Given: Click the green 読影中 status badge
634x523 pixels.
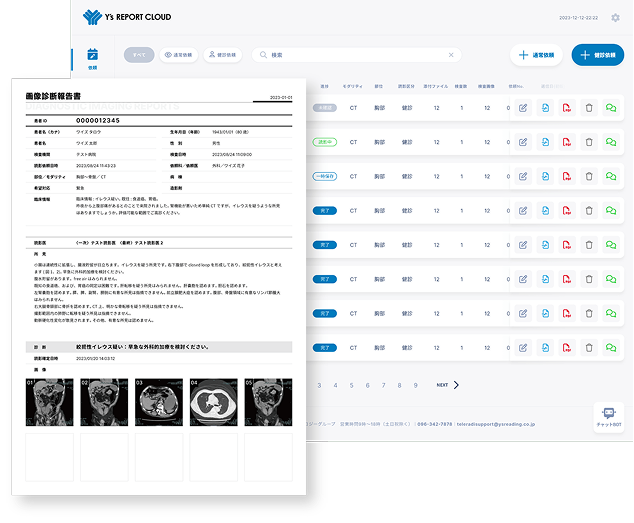Looking at the screenshot, I should pyautogui.click(x=325, y=142).
